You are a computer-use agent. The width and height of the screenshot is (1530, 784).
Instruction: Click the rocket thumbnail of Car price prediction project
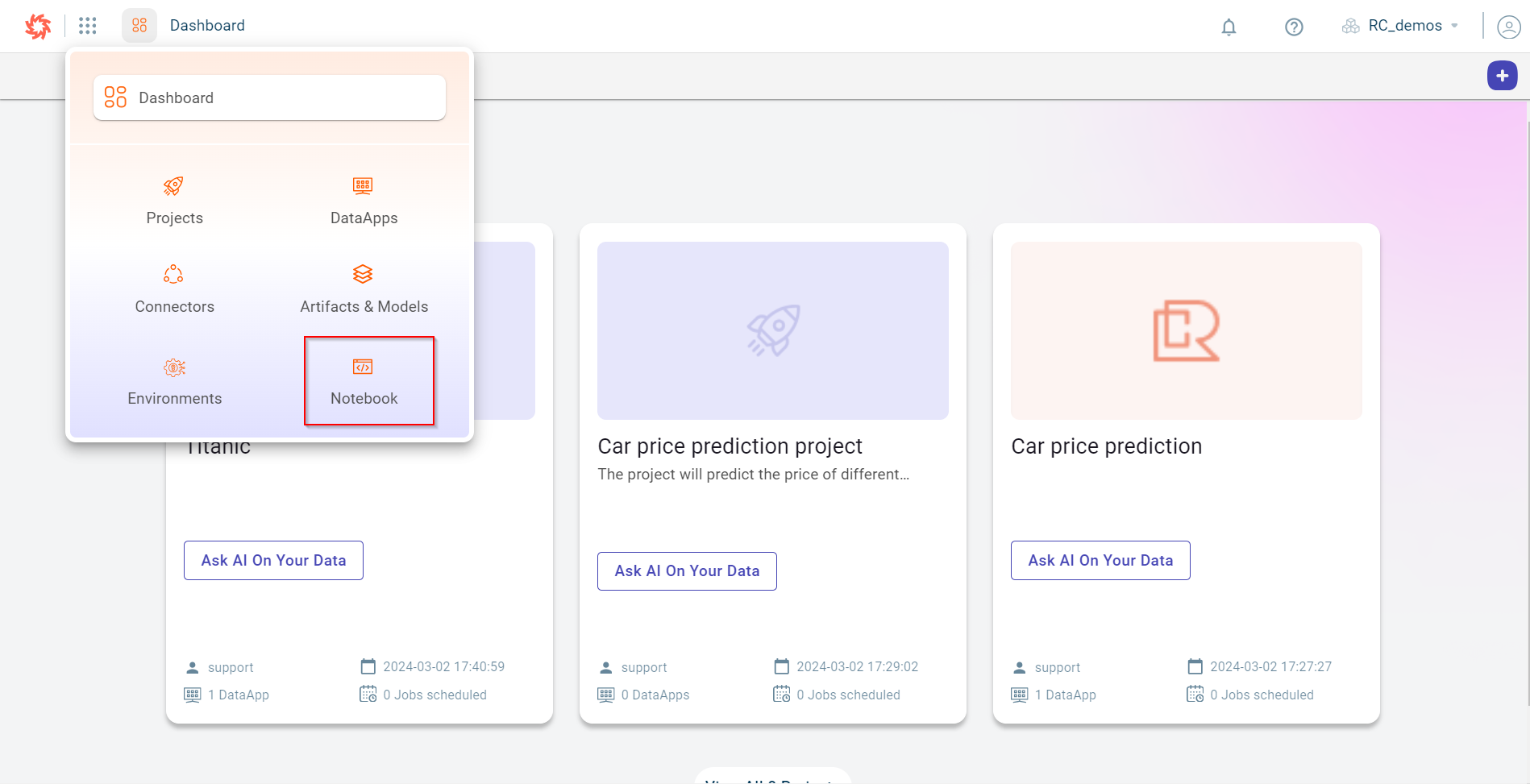(772, 330)
